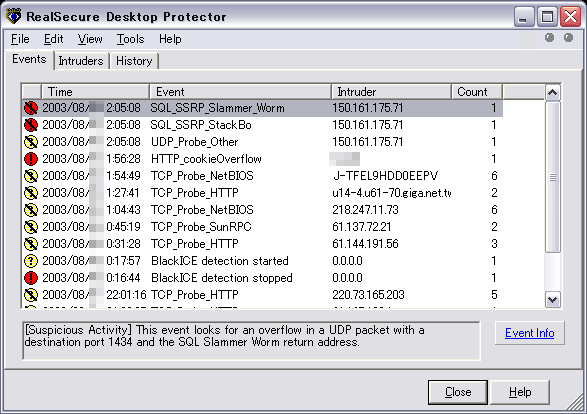This screenshot has width=587, height=414.
Task: Click severity icon of SQL_SSRP_Slammer_Worm row
Action: click(31, 108)
